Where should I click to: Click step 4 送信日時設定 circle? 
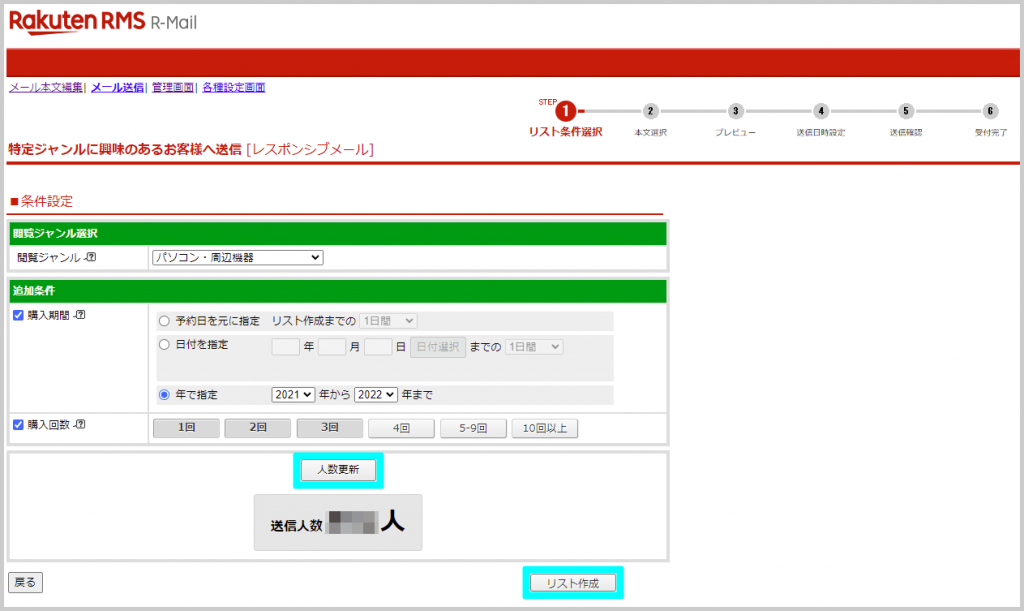tap(821, 112)
